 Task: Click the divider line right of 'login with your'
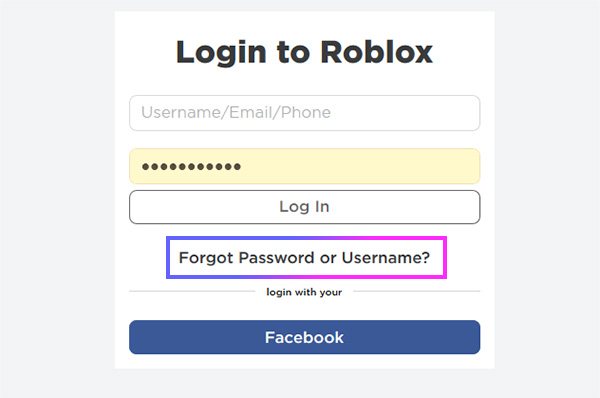(417, 291)
